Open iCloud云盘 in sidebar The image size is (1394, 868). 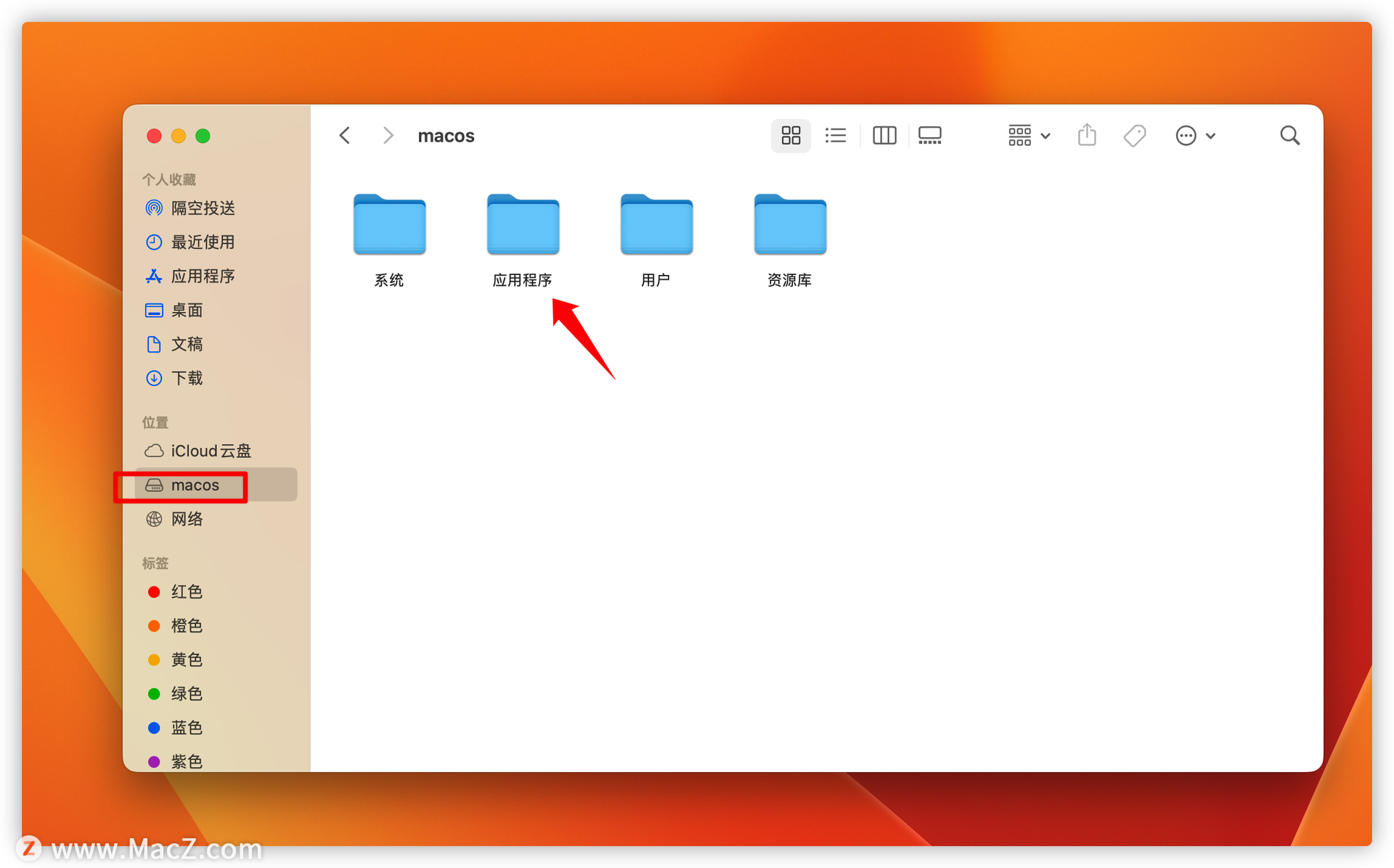coord(216,451)
